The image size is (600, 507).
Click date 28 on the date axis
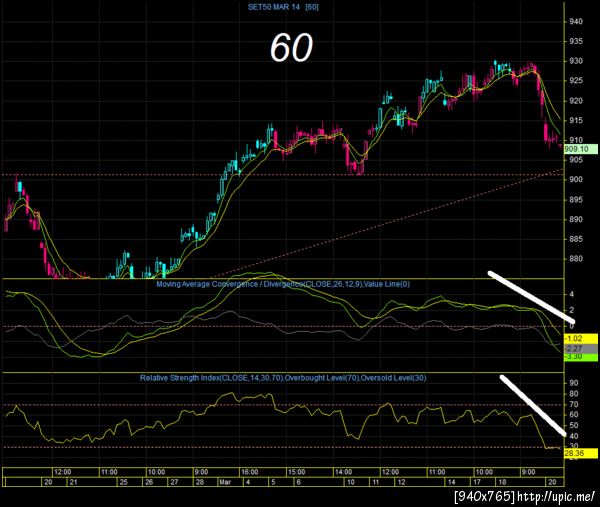[x=200, y=482]
